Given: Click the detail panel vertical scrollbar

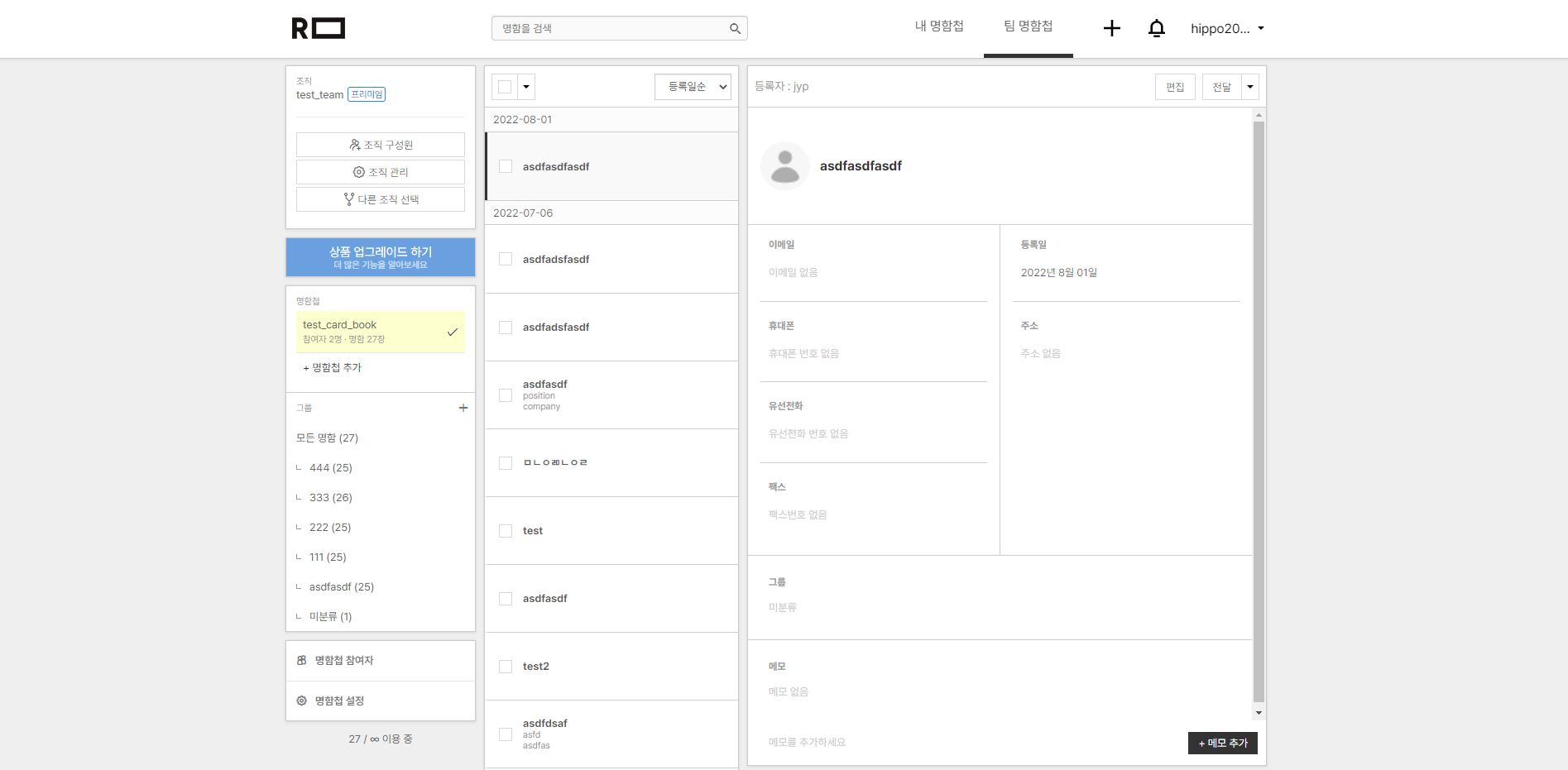Looking at the screenshot, I should coord(1259,411).
